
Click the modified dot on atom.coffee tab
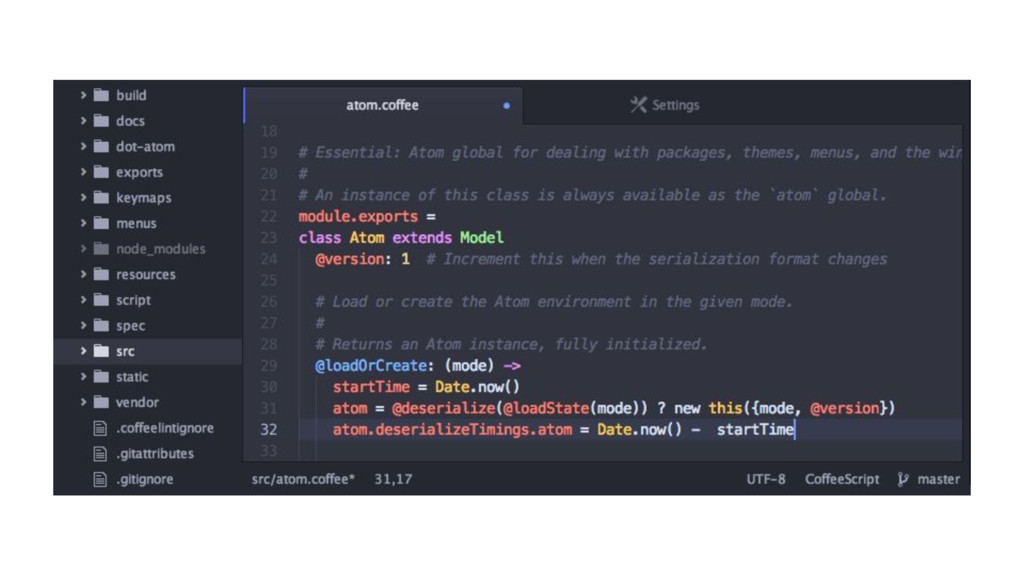pos(506,105)
